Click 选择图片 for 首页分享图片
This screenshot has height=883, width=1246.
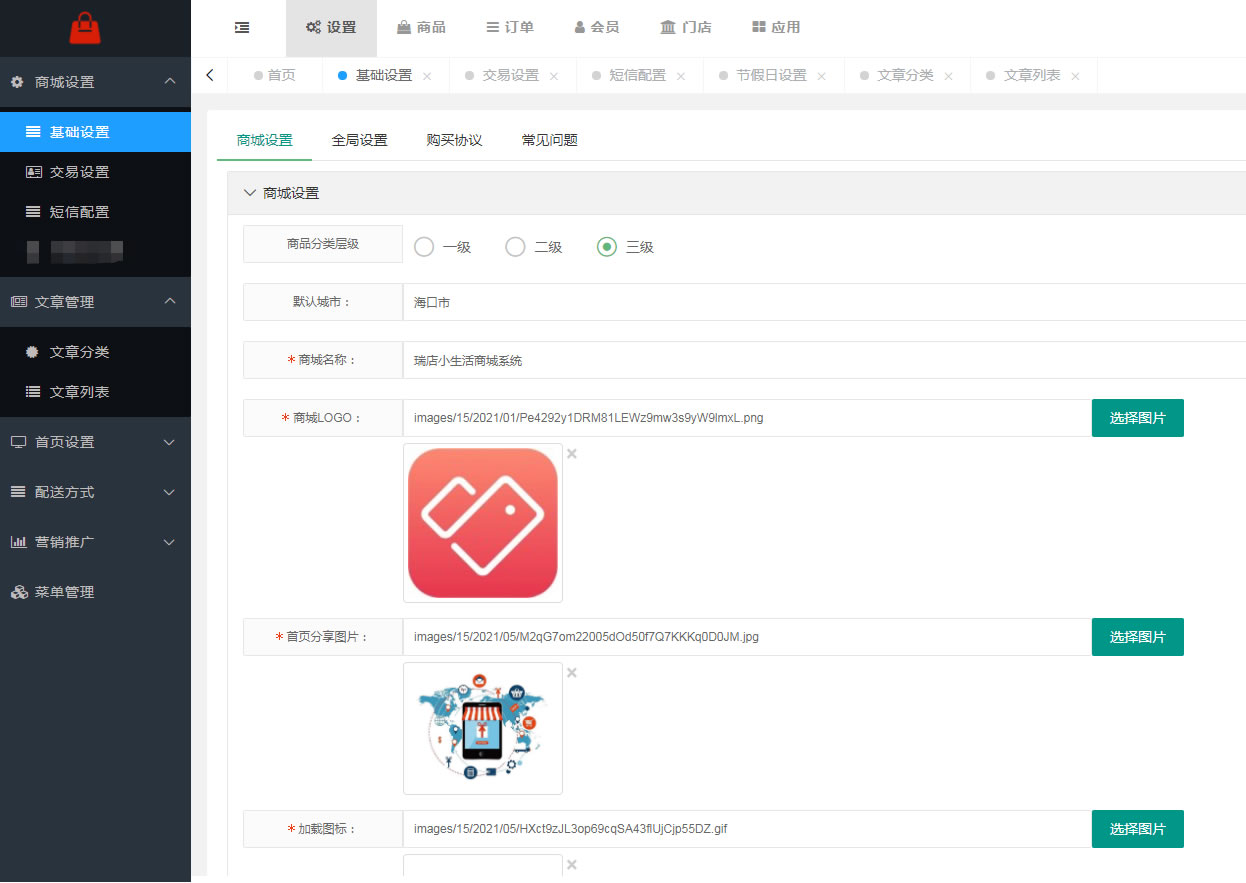[x=1138, y=637]
